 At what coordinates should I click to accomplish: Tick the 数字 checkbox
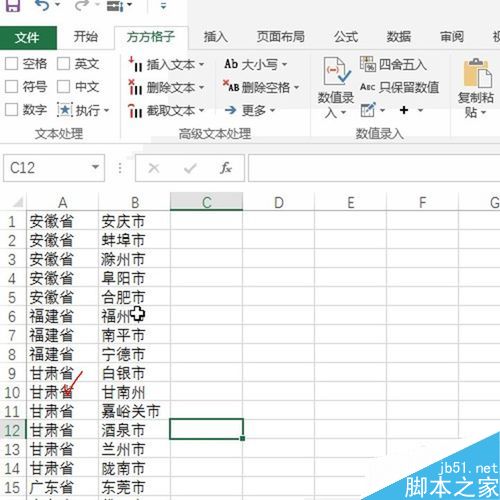(11, 109)
